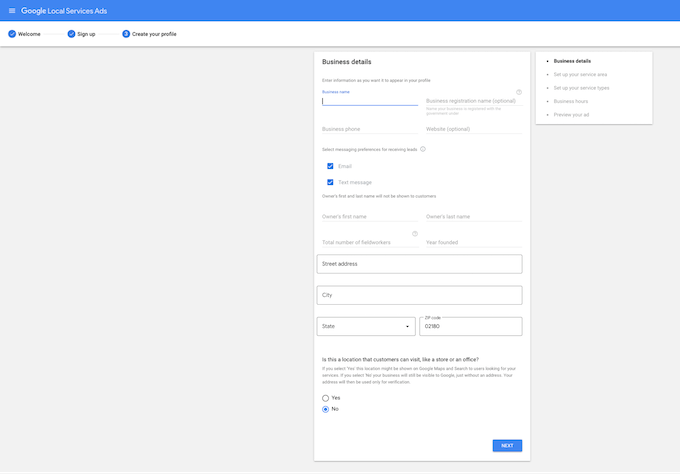Image resolution: width=680 pixels, height=474 pixels.
Task: Click the Welcome step checkmark icon
Action: tap(12, 34)
